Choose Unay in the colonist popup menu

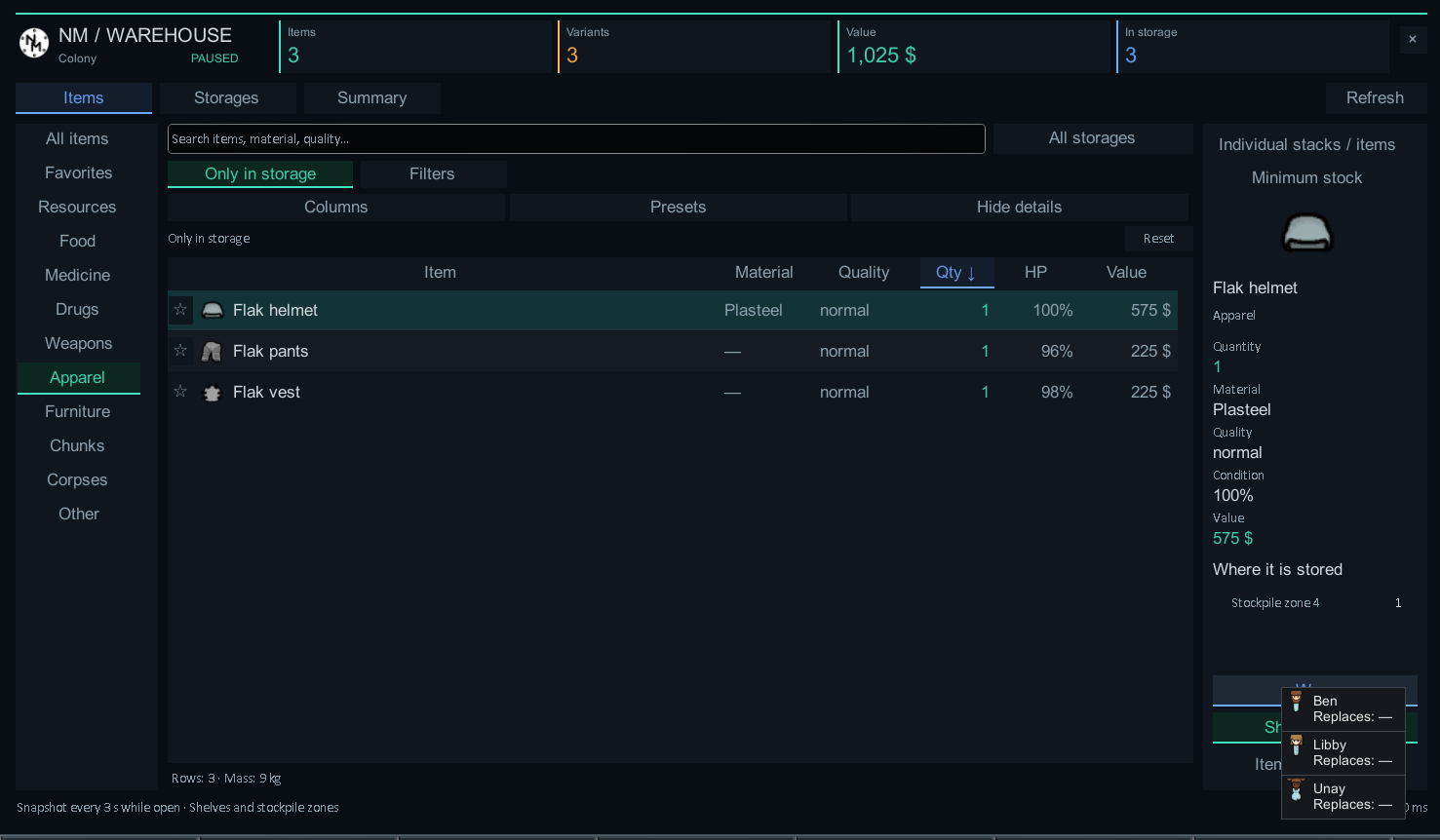[1343, 796]
